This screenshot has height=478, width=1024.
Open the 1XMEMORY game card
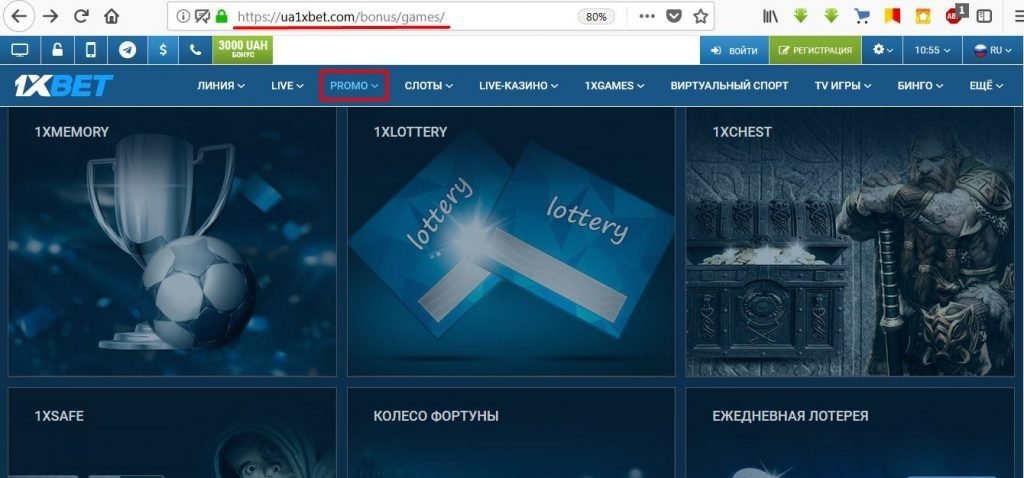pyautogui.click(x=172, y=242)
